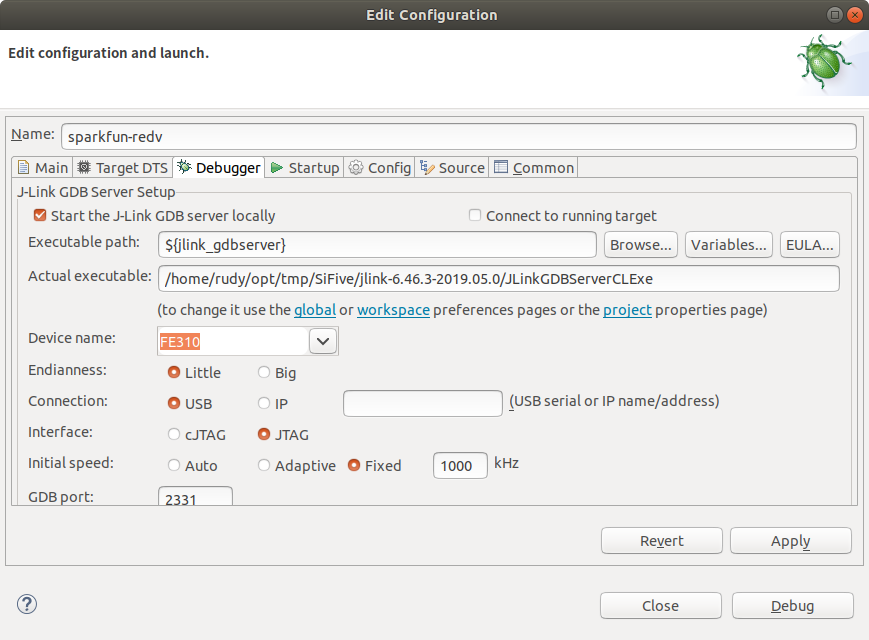Click the help question mark icon
The width and height of the screenshot is (869, 640).
click(27, 604)
